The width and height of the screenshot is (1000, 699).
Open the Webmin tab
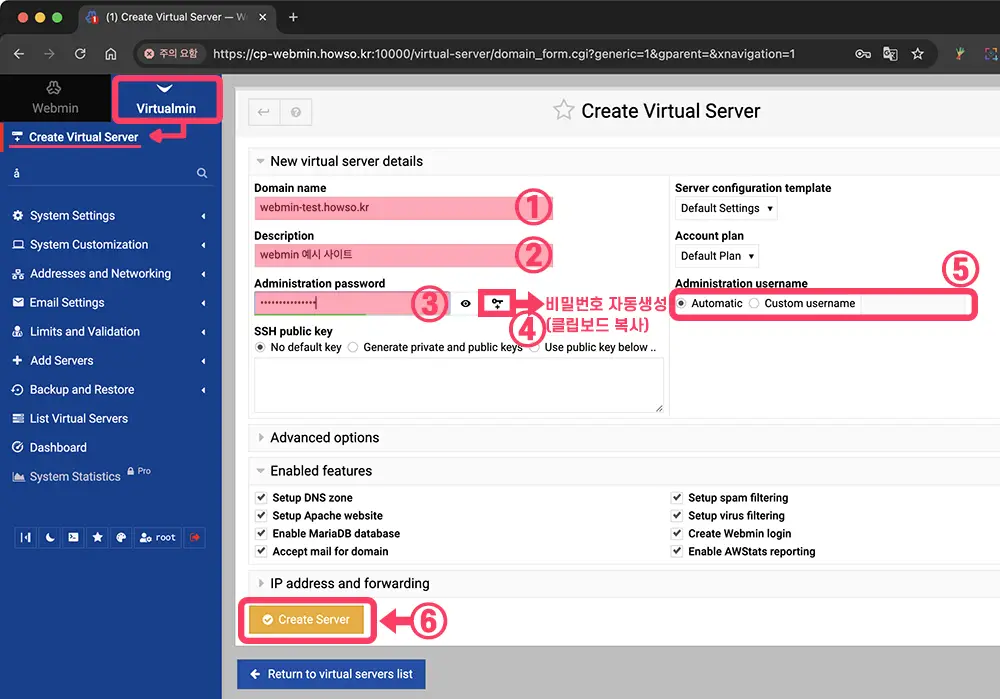tap(55, 98)
